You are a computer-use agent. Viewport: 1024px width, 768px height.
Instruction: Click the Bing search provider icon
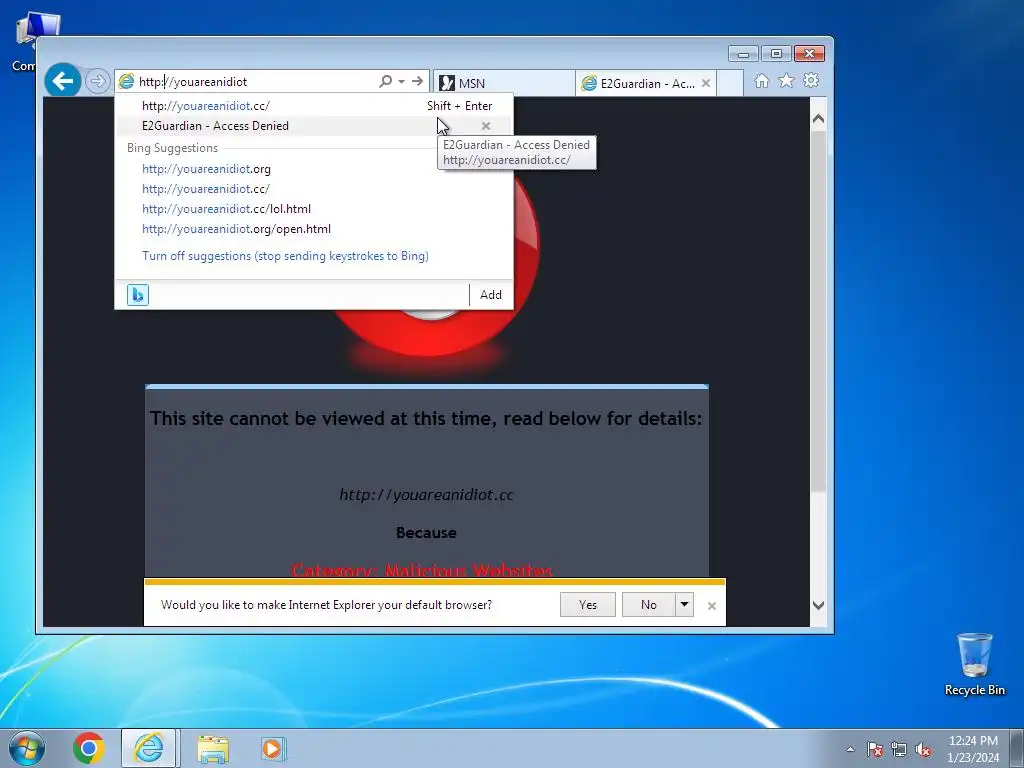pos(138,295)
